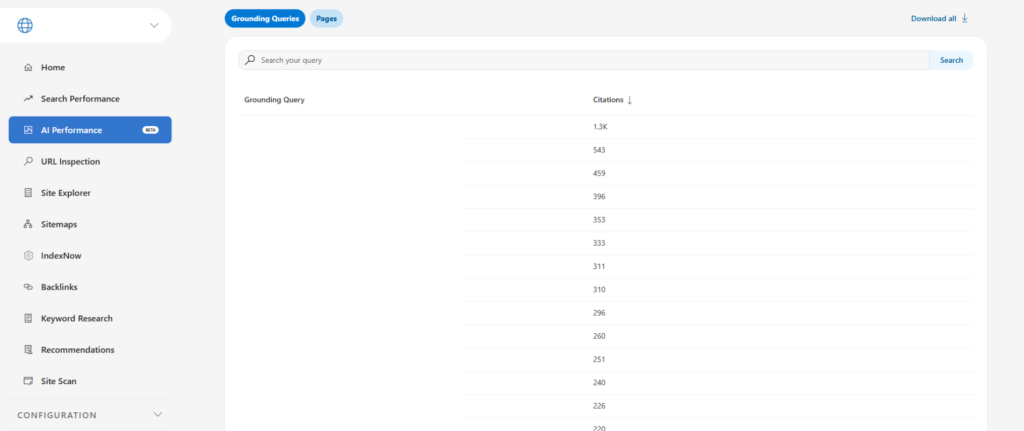This screenshot has width=1024, height=431.
Task: Select the Grounding Queries tab
Action: (x=265, y=18)
